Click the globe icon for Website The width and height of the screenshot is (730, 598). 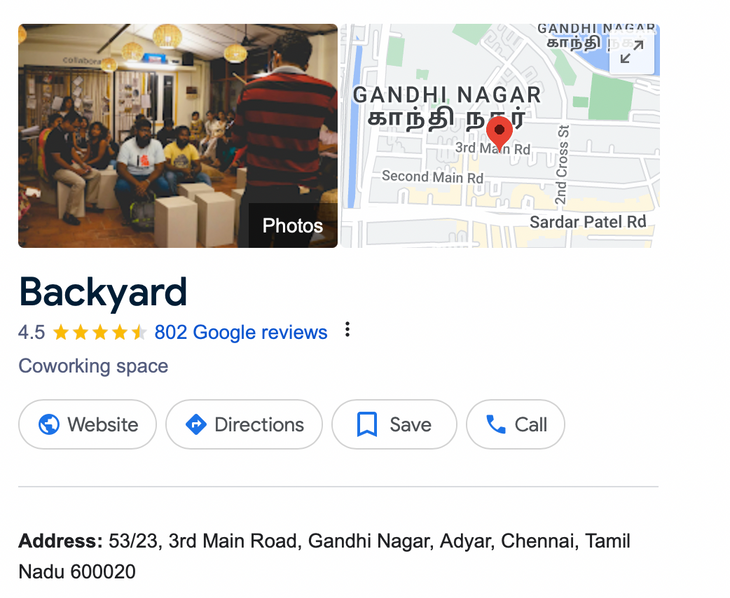tap(48, 424)
